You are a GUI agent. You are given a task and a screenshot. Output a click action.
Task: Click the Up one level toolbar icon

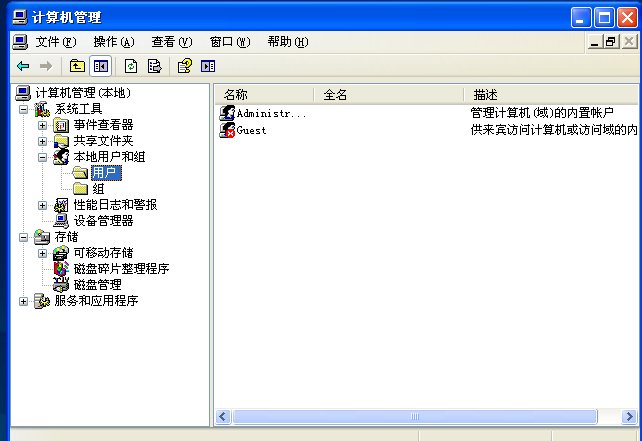(x=77, y=66)
